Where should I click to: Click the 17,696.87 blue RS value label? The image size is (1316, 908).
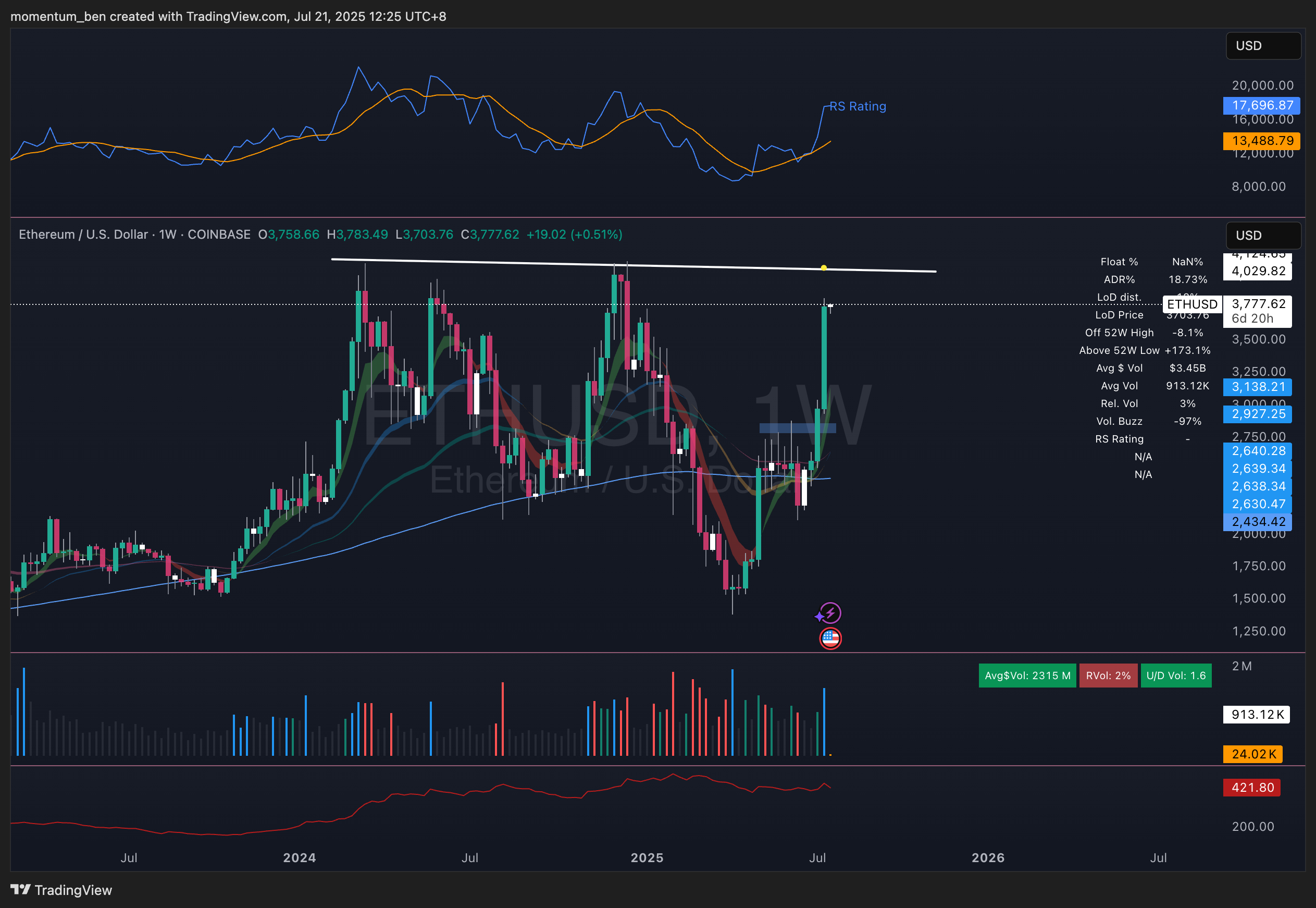coord(1262,105)
